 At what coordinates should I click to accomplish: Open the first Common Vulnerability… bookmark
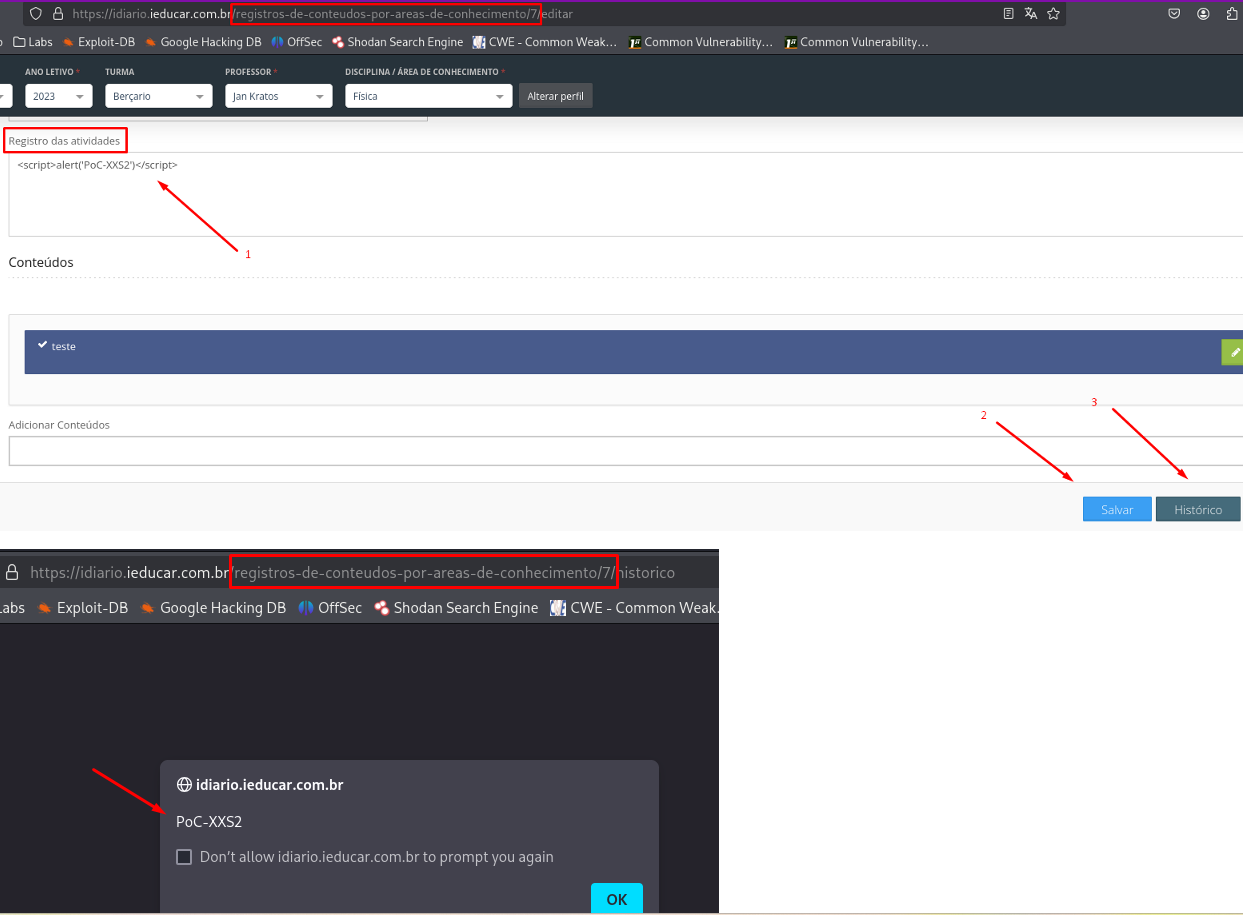click(701, 42)
